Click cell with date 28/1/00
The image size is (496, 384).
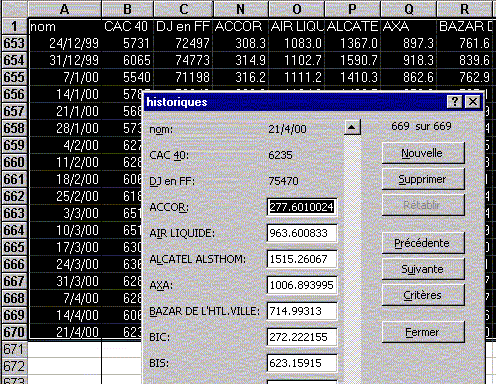(x=65, y=128)
